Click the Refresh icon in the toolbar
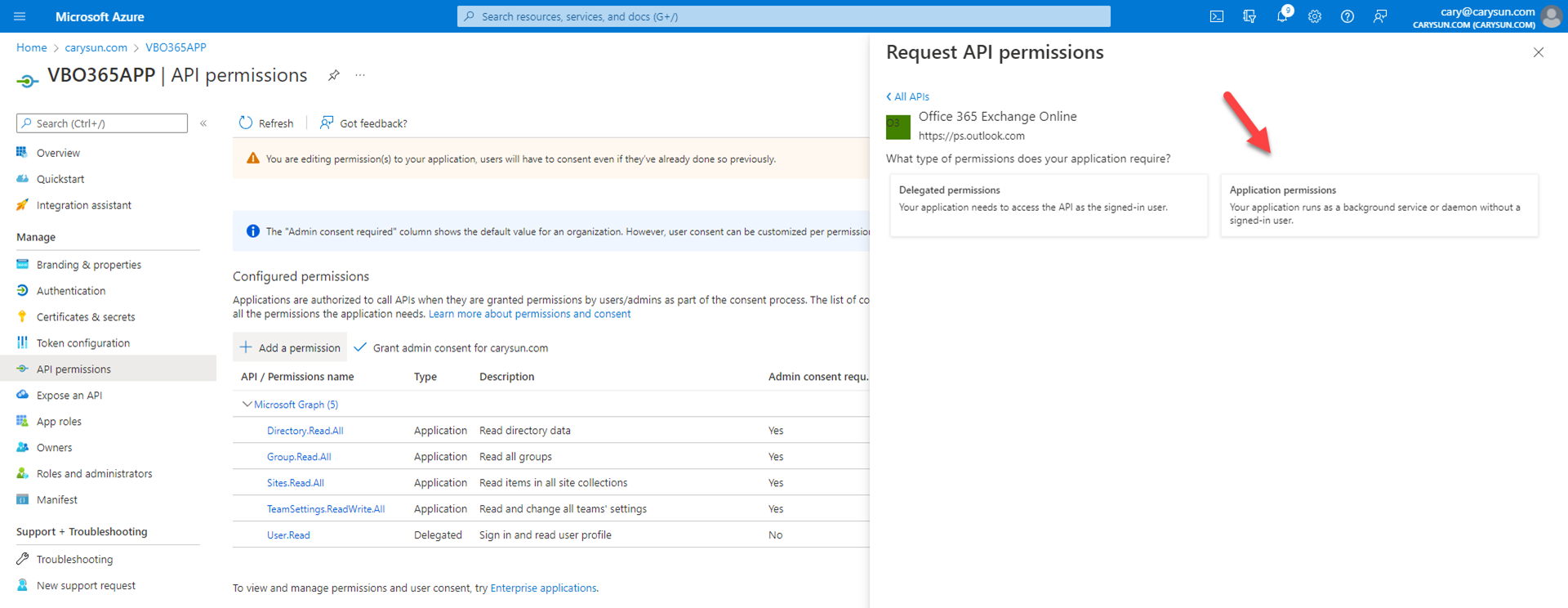 tap(246, 123)
